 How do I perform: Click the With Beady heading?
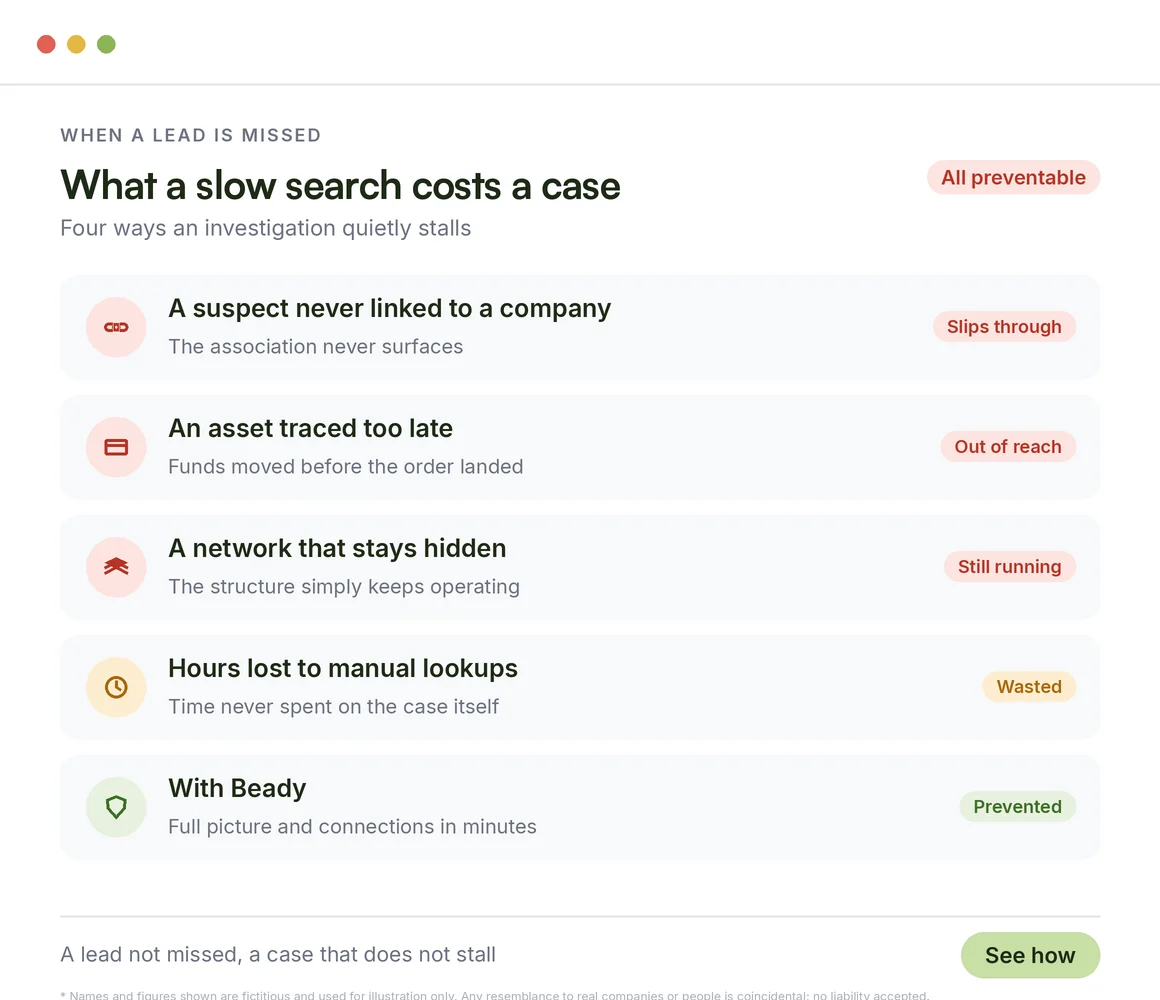237,788
